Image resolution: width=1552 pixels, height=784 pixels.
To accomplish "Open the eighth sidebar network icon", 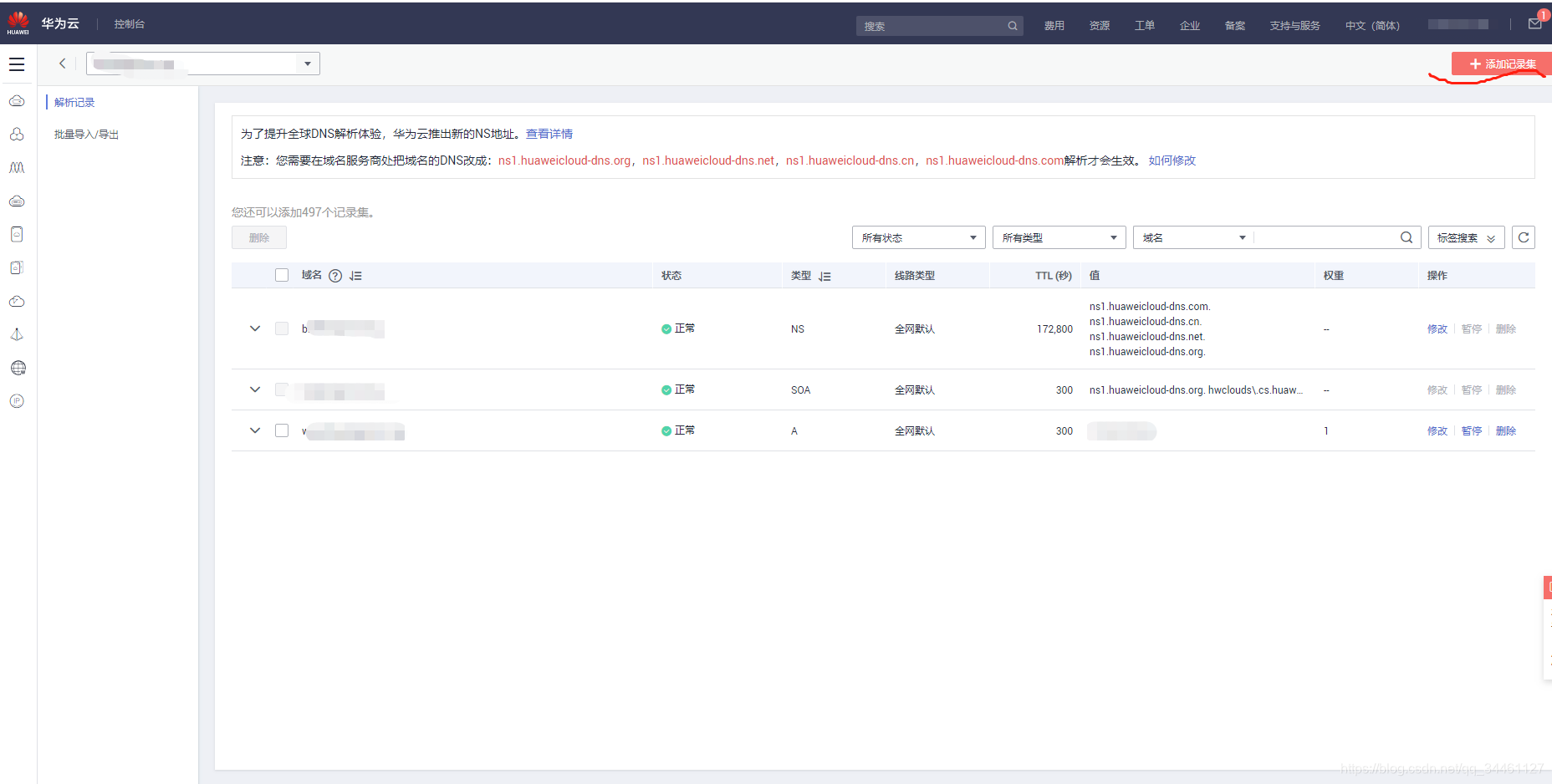I will point(17,334).
